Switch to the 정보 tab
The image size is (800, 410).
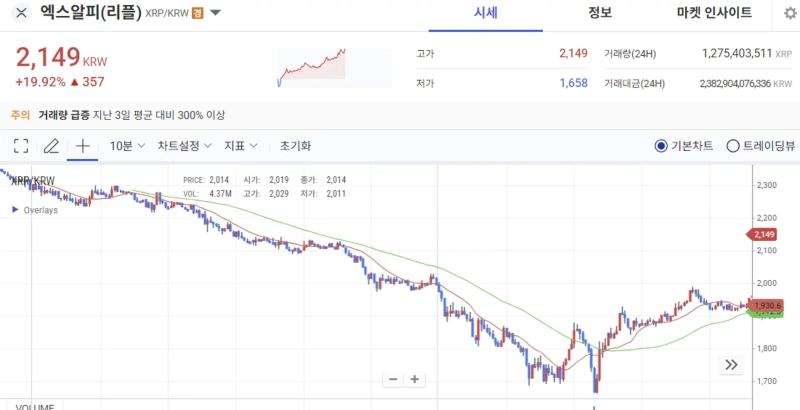[600, 13]
